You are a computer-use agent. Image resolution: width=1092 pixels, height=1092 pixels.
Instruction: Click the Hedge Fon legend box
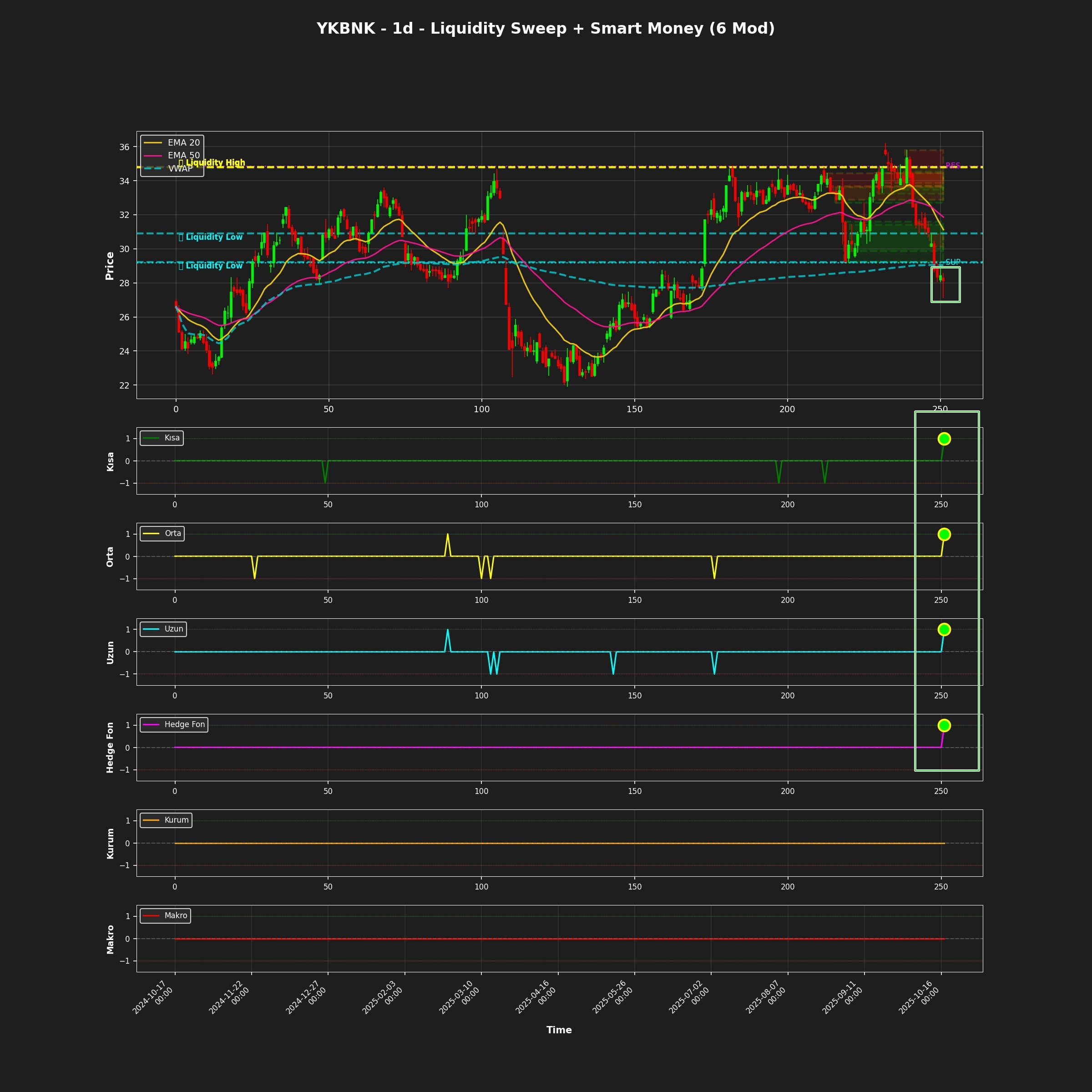(174, 725)
